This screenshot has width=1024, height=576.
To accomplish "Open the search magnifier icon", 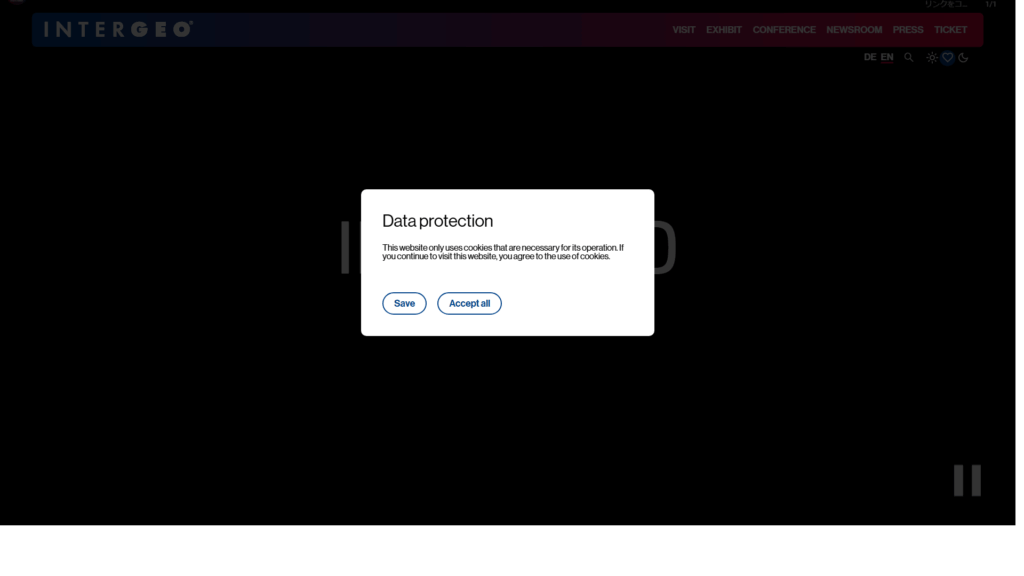I will pyautogui.click(x=908, y=57).
